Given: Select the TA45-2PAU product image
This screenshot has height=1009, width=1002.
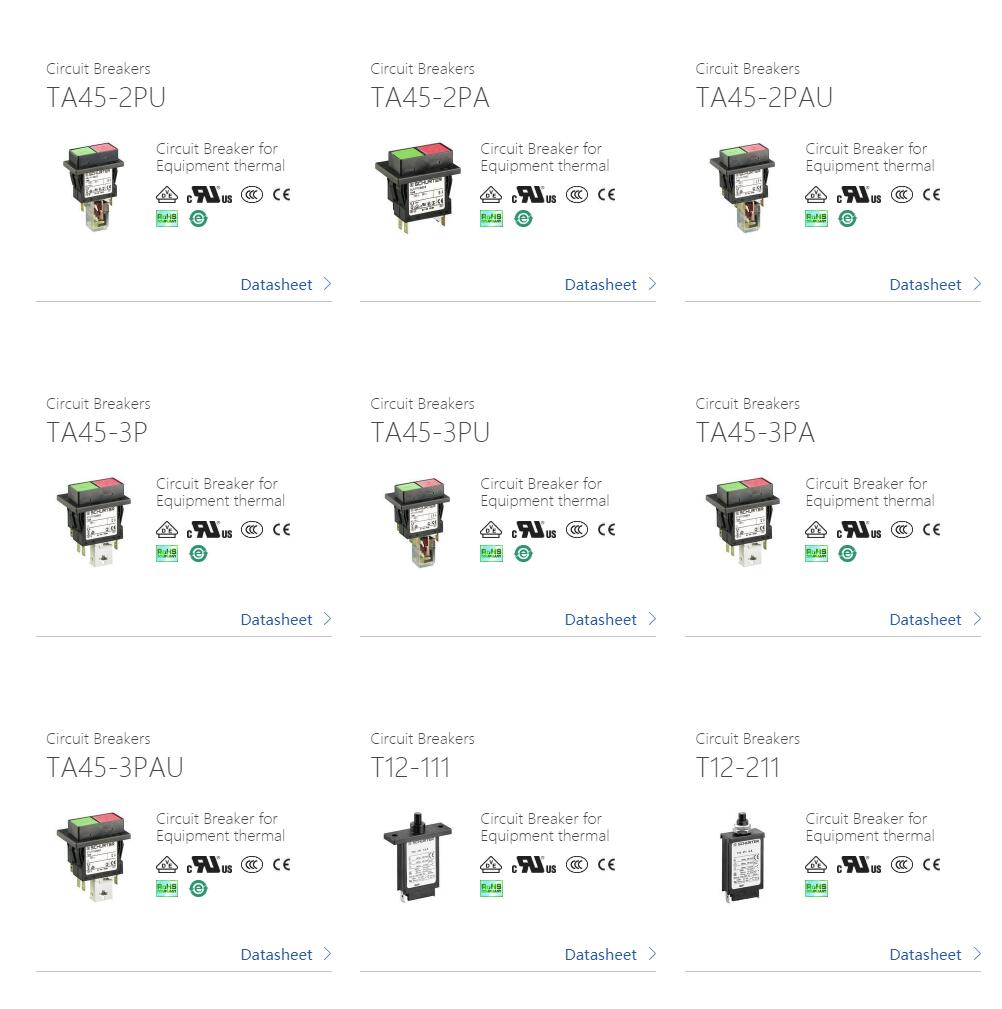Looking at the screenshot, I should 742,187.
